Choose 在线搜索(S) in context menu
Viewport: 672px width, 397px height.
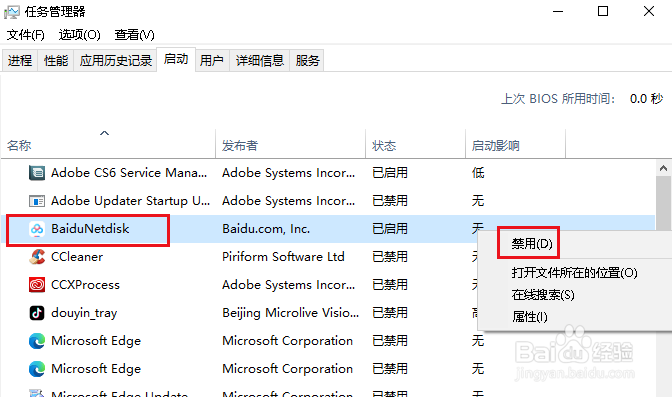(x=543, y=295)
